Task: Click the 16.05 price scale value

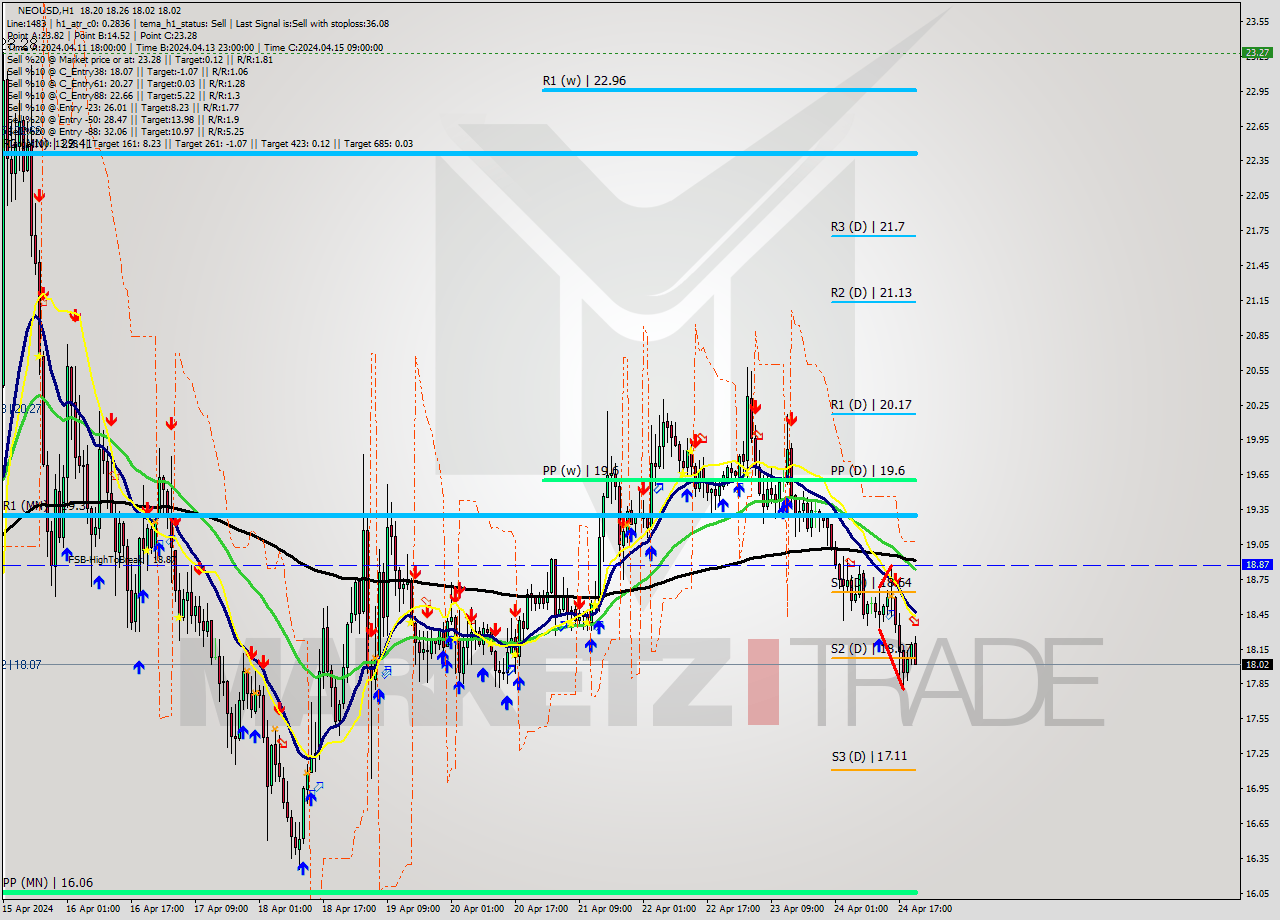Action: 1257,893
